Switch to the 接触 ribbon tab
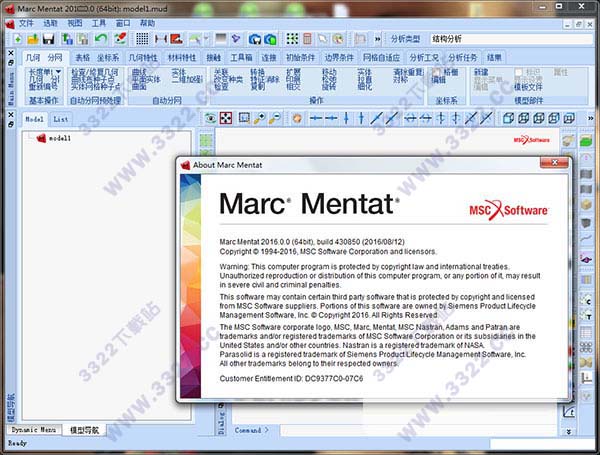The image size is (600, 455). pyautogui.click(x=214, y=58)
